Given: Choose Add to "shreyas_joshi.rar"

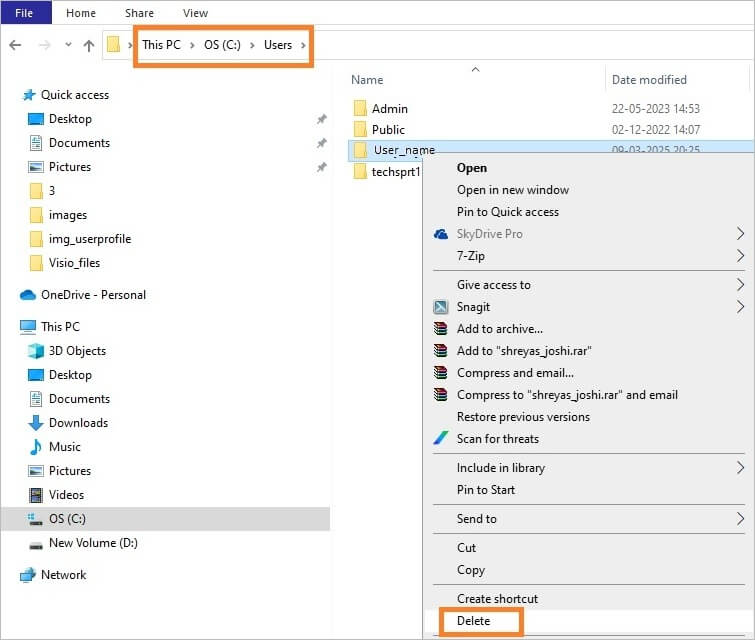Looking at the screenshot, I should [524, 351].
